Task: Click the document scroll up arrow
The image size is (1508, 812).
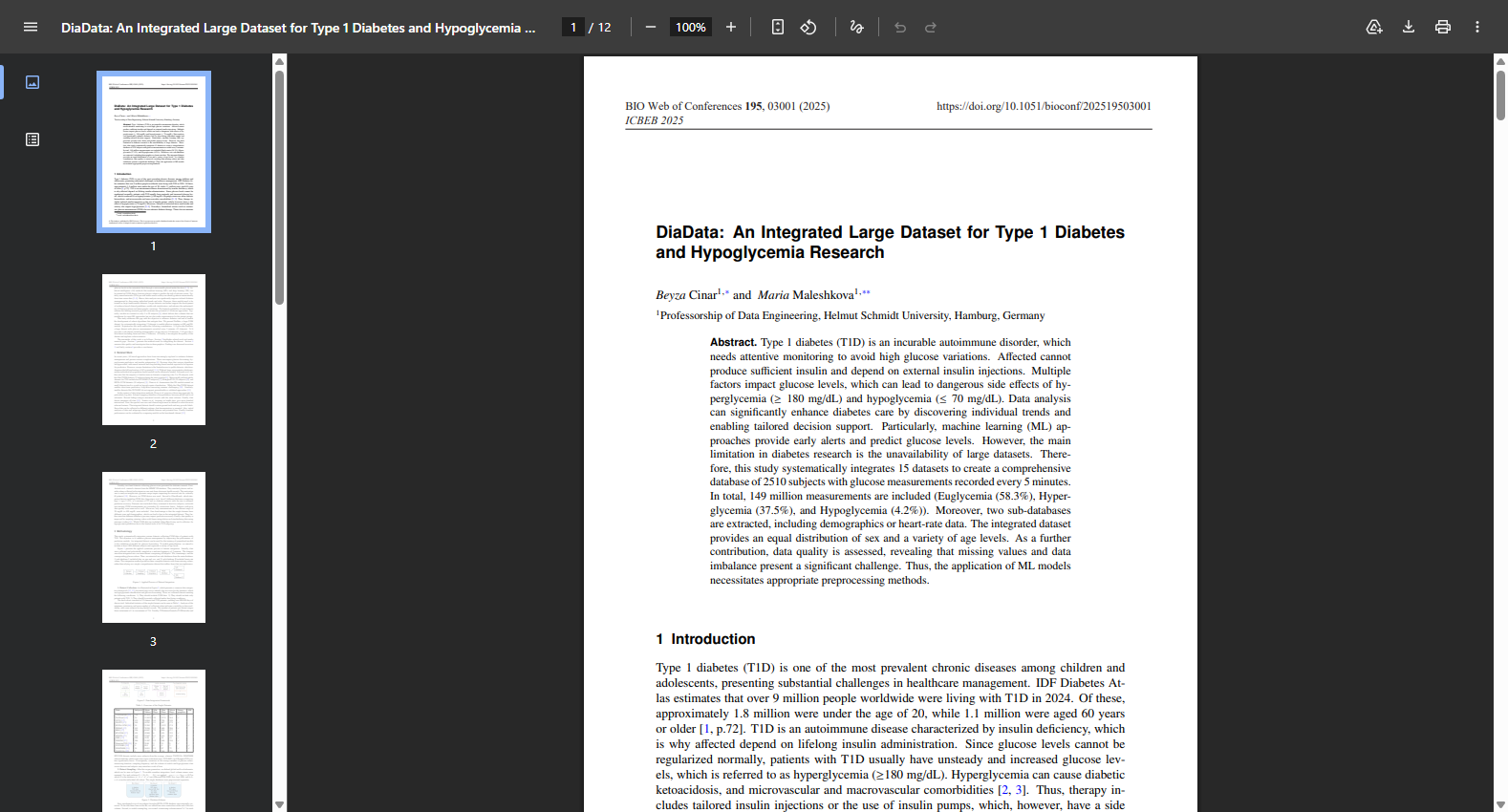Action: tap(1500, 61)
